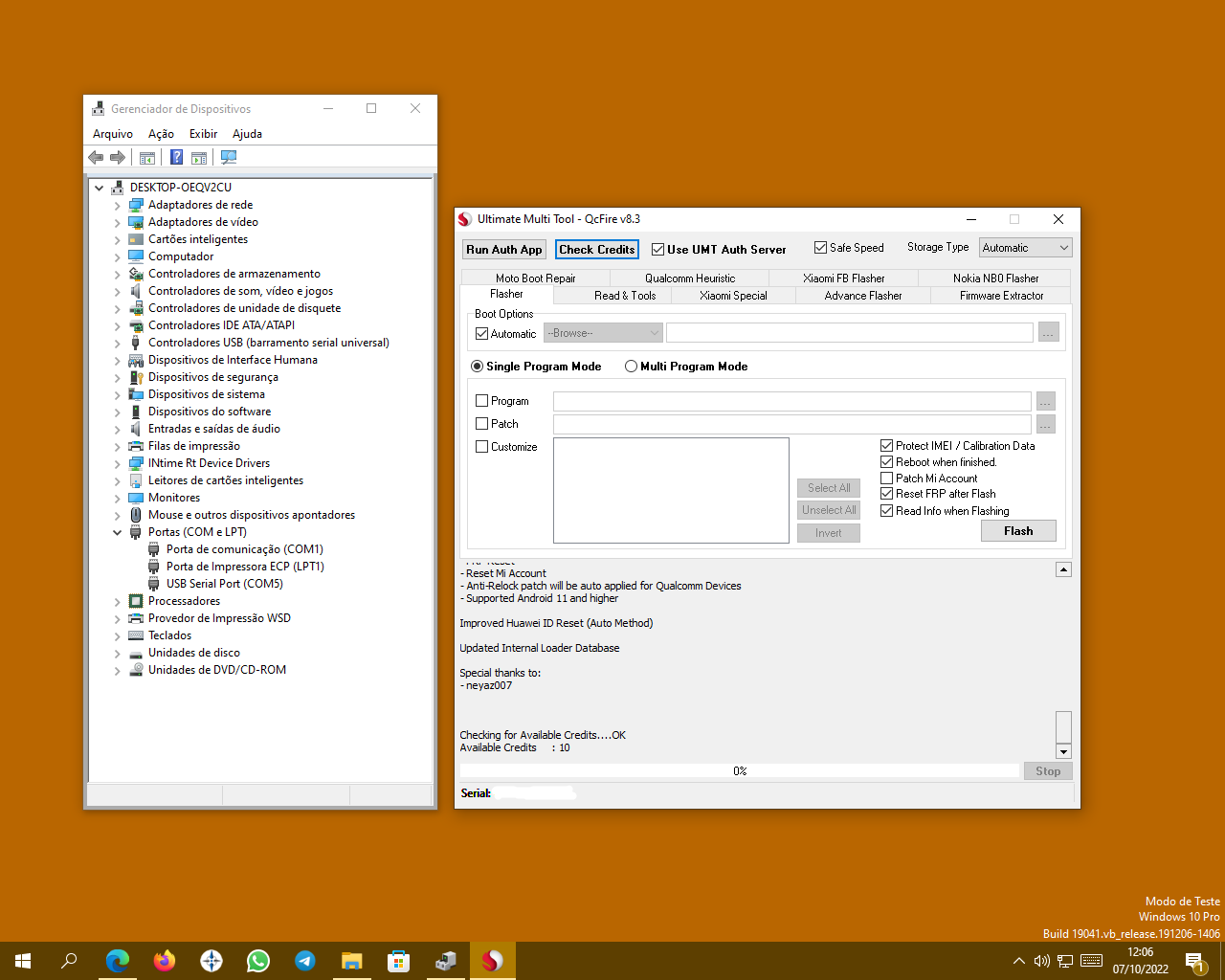Expand the Unidades de disco node

coord(118,653)
